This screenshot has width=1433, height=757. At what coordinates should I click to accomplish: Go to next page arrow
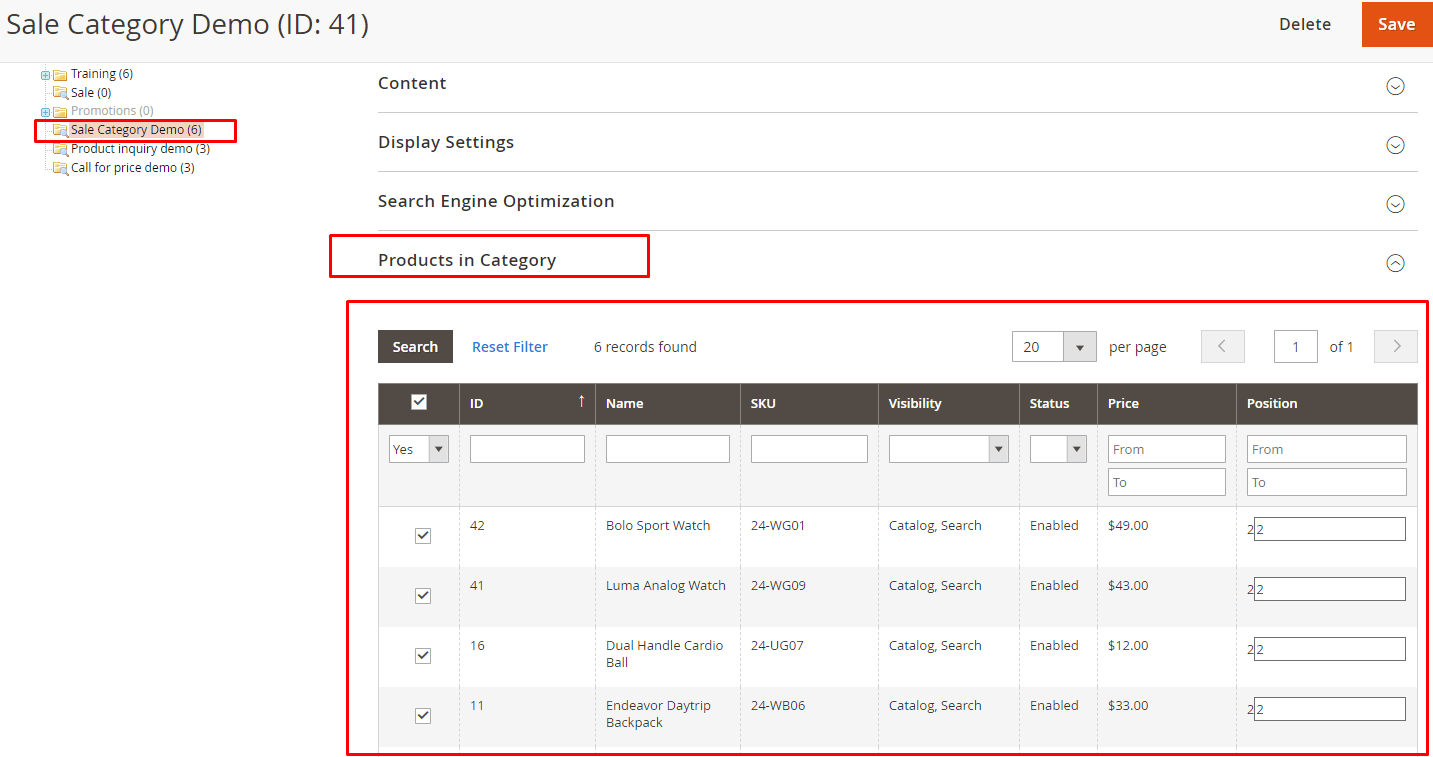(1396, 347)
